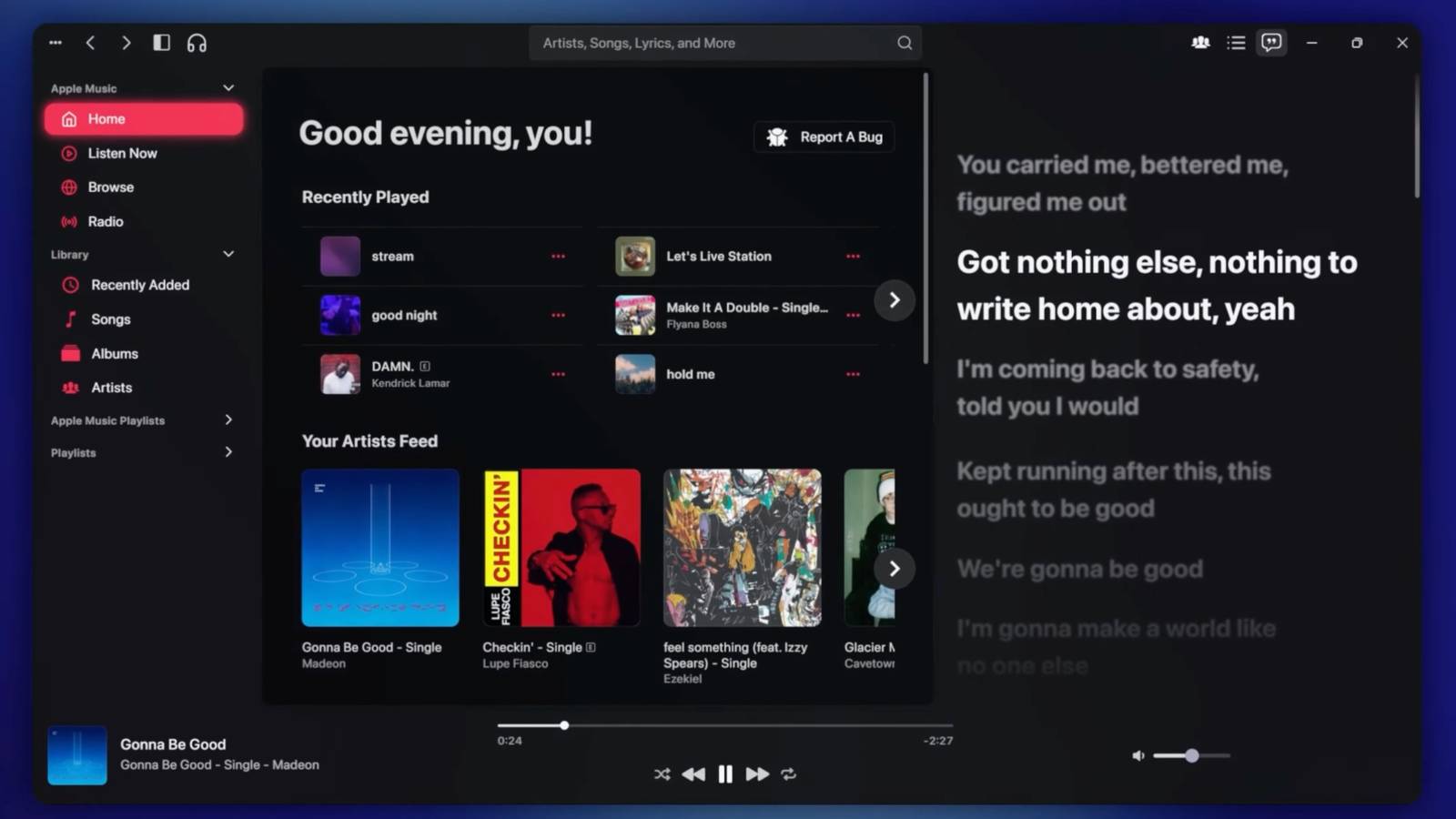1456x819 pixels.
Task: Open the three-dot app menu
Action: click(x=56, y=43)
